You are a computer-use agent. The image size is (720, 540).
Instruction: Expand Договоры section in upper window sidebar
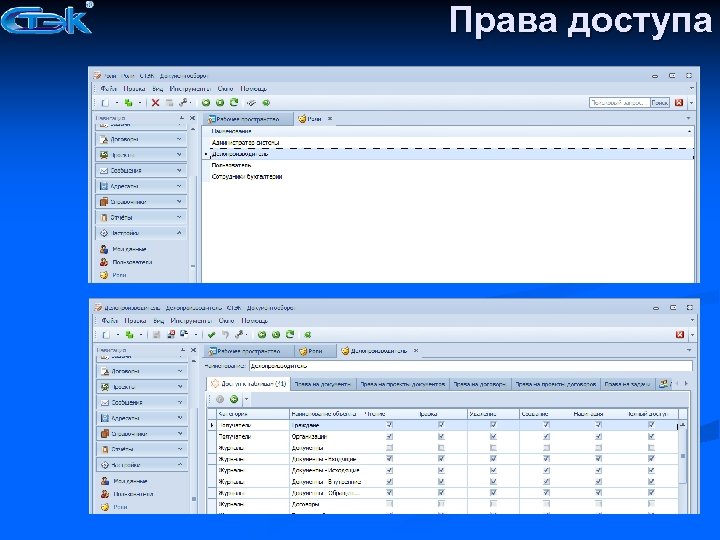141,139
